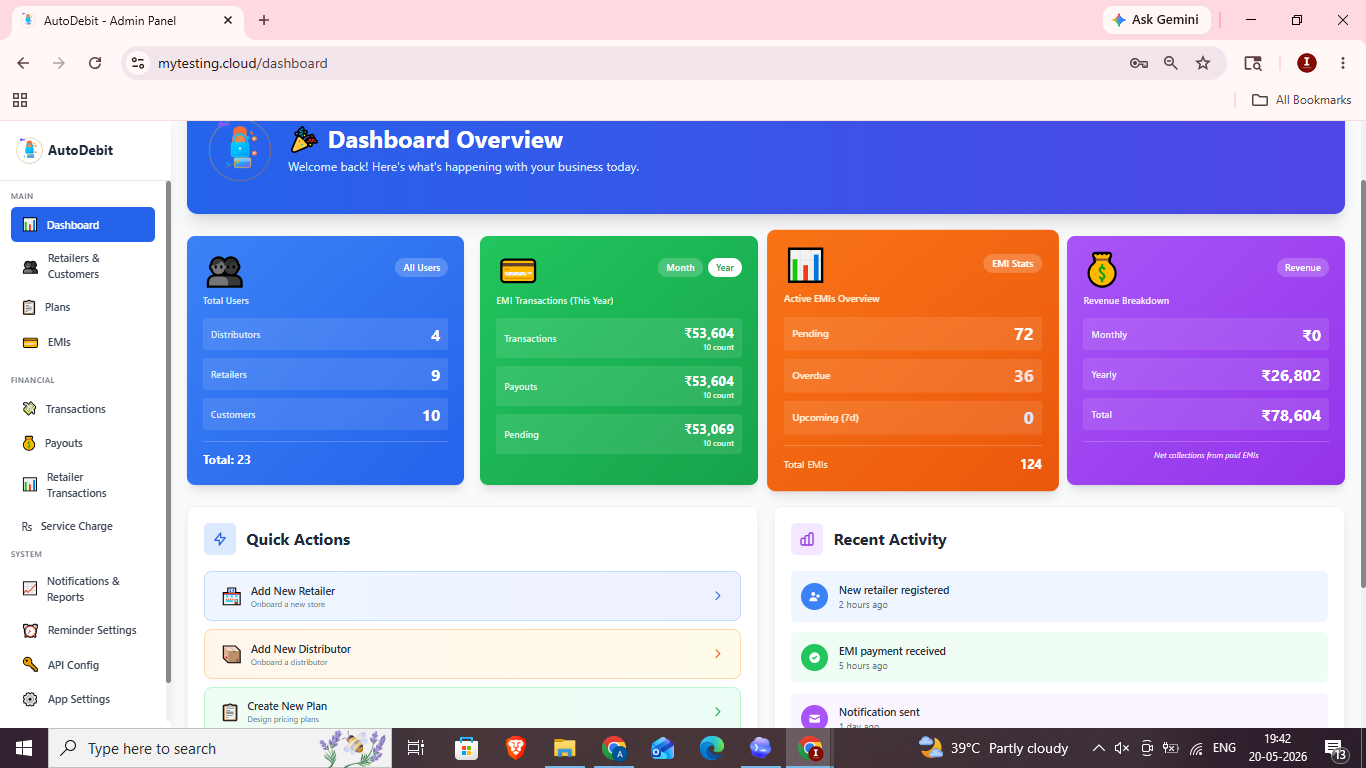Expand Add New Distributor with its chevron
The height and width of the screenshot is (768, 1366).
point(717,654)
